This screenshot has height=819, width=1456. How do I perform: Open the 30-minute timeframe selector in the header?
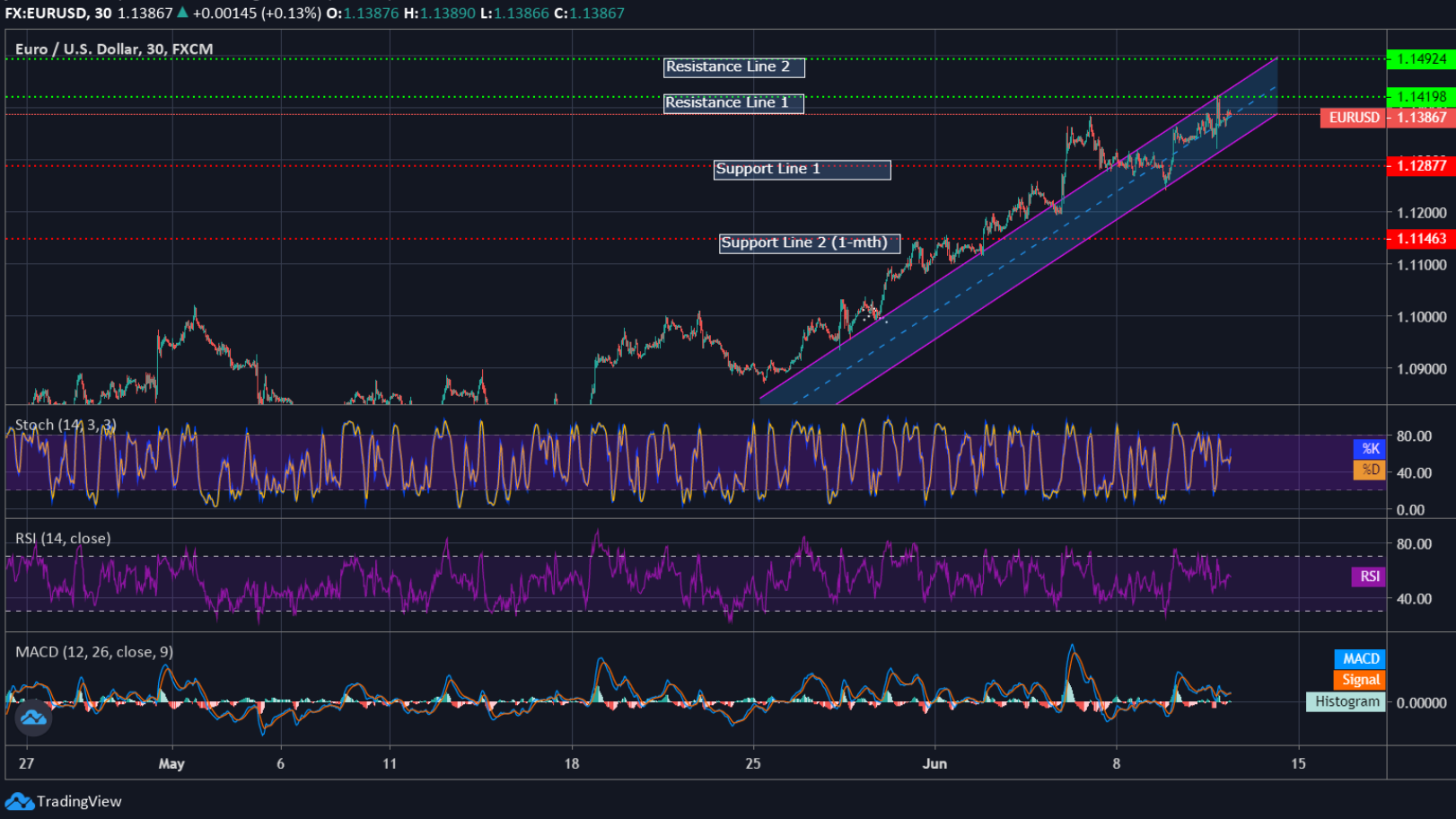pyautogui.click(x=103, y=14)
